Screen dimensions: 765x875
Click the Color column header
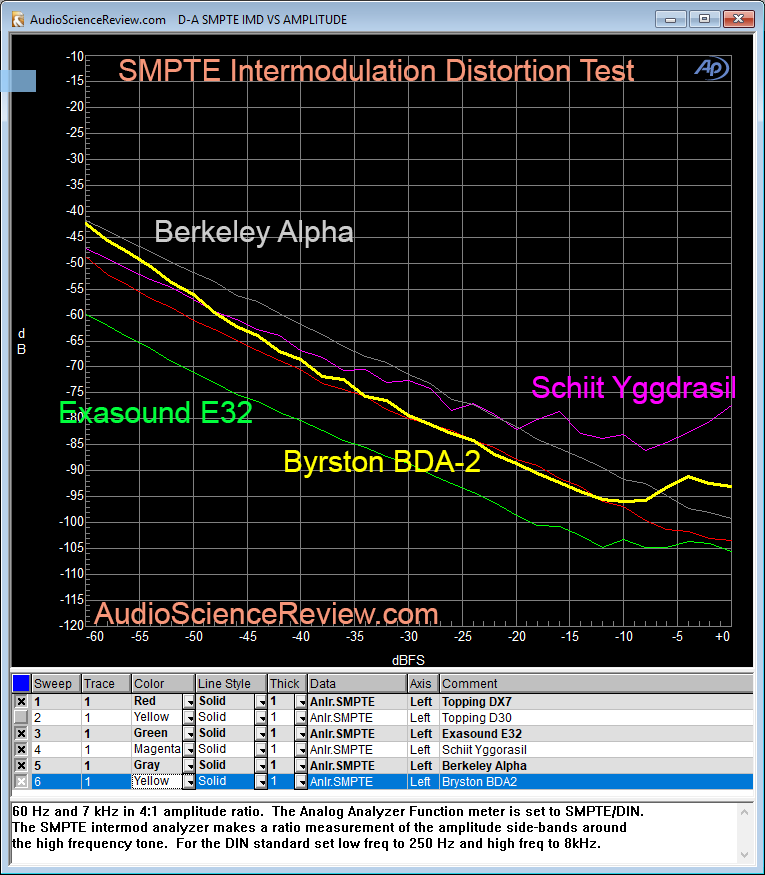(x=163, y=684)
